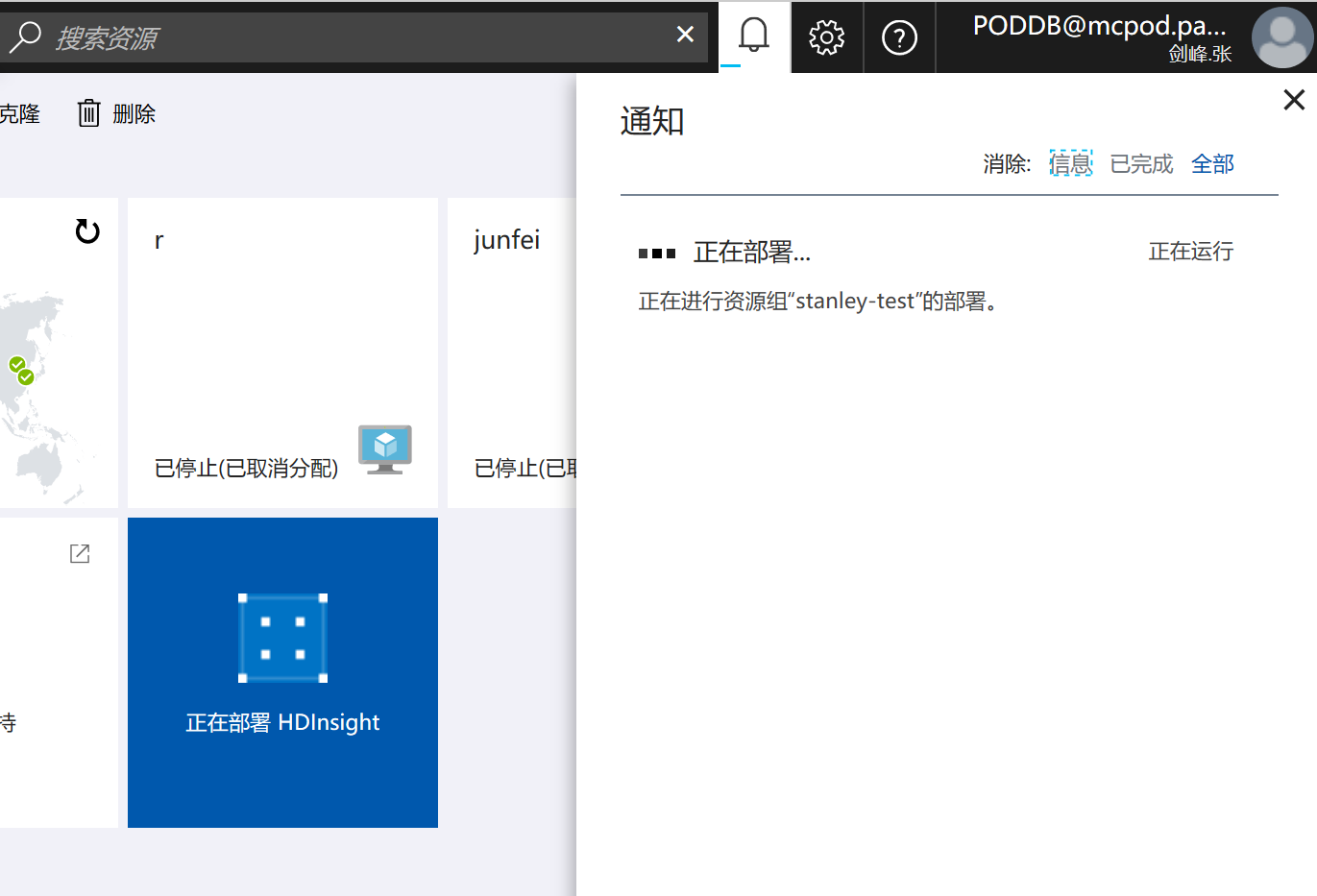Viewport: 1317px width, 896px height.
Task: Click the HDInsight deployment cluster icon
Action: [x=282, y=638]
